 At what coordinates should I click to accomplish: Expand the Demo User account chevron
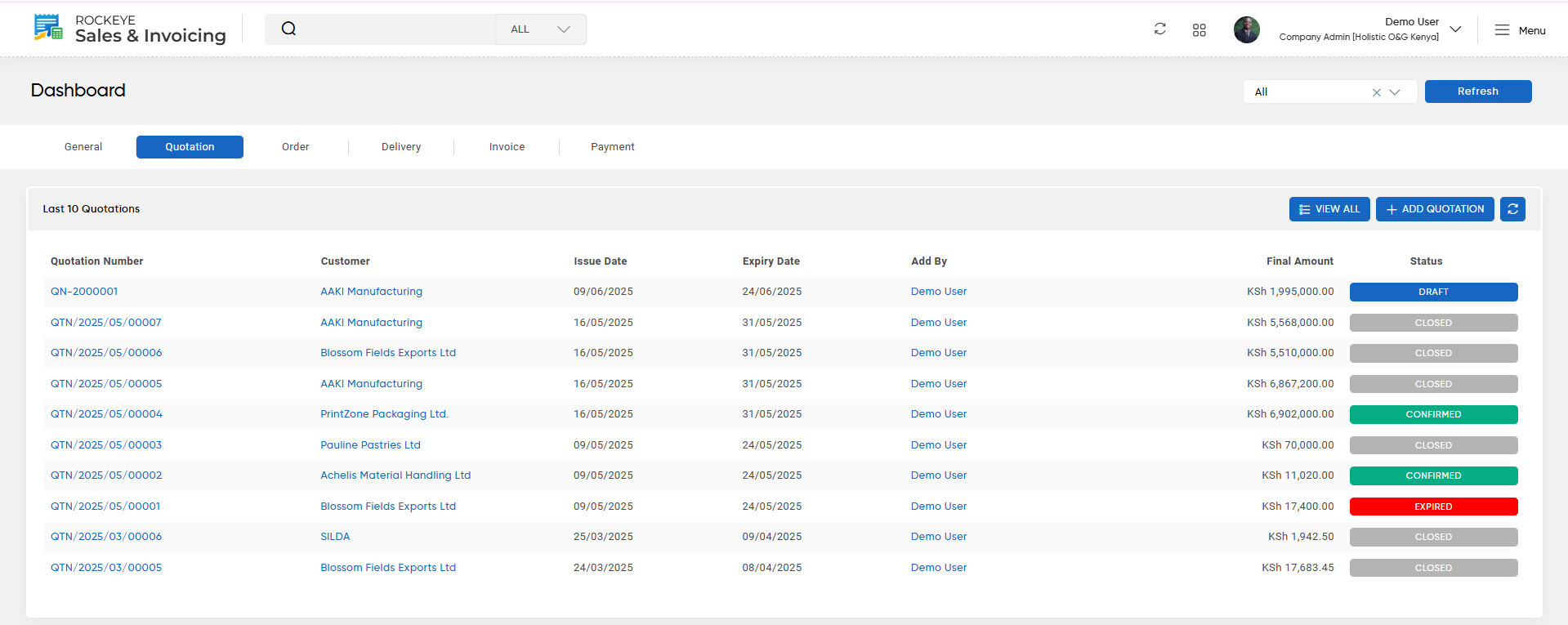[x=1455, y=29]
